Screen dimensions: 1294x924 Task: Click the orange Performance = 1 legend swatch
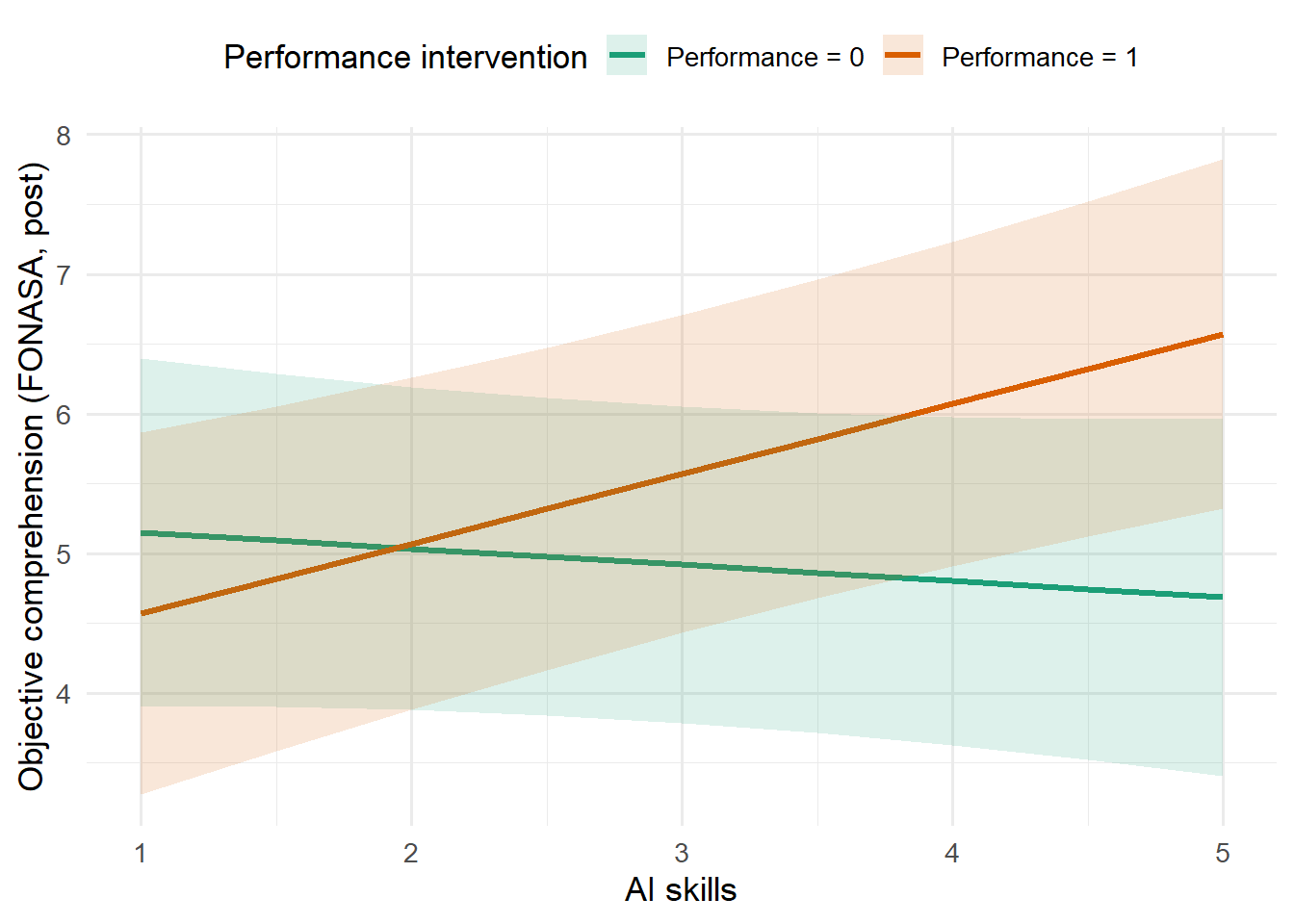click(902, 56)
